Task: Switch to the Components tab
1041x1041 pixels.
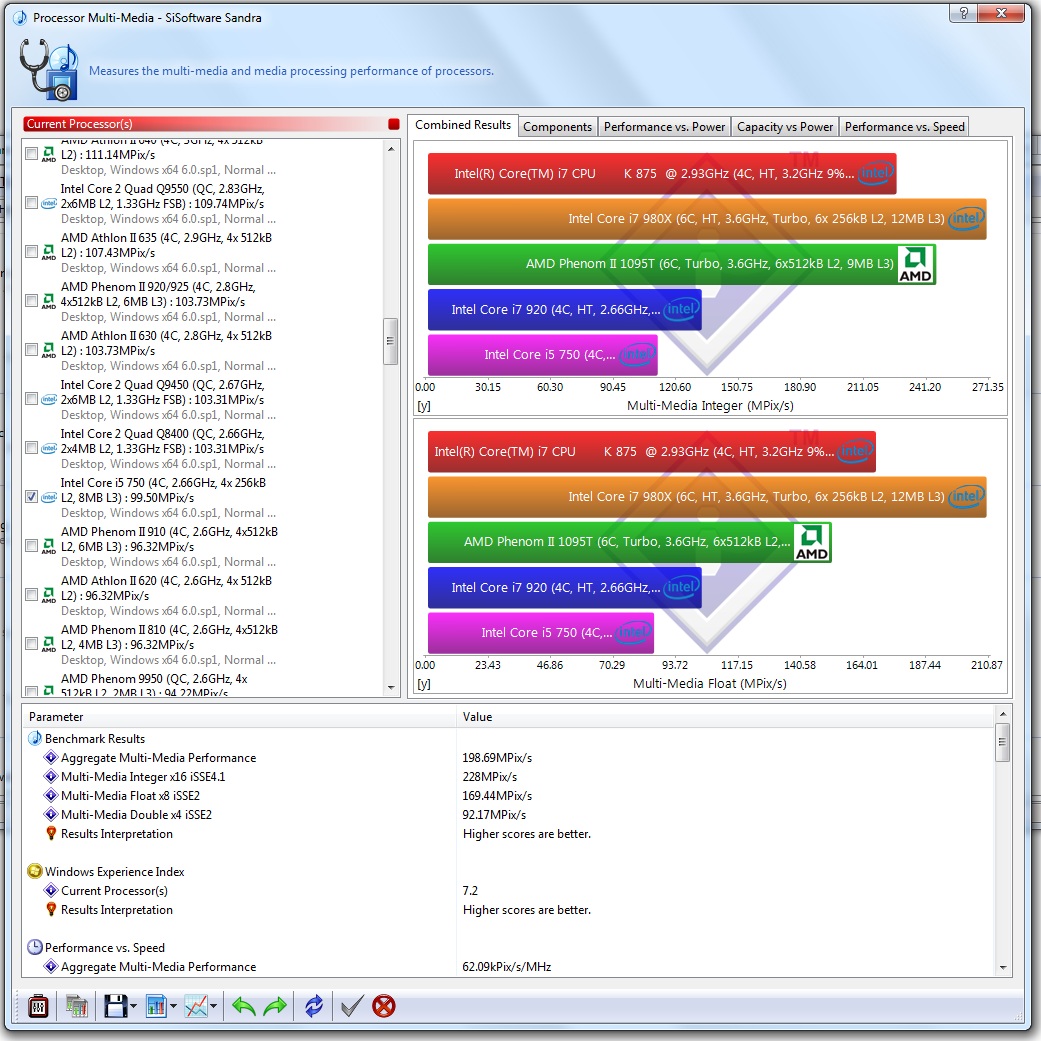Action: [557, 127]
